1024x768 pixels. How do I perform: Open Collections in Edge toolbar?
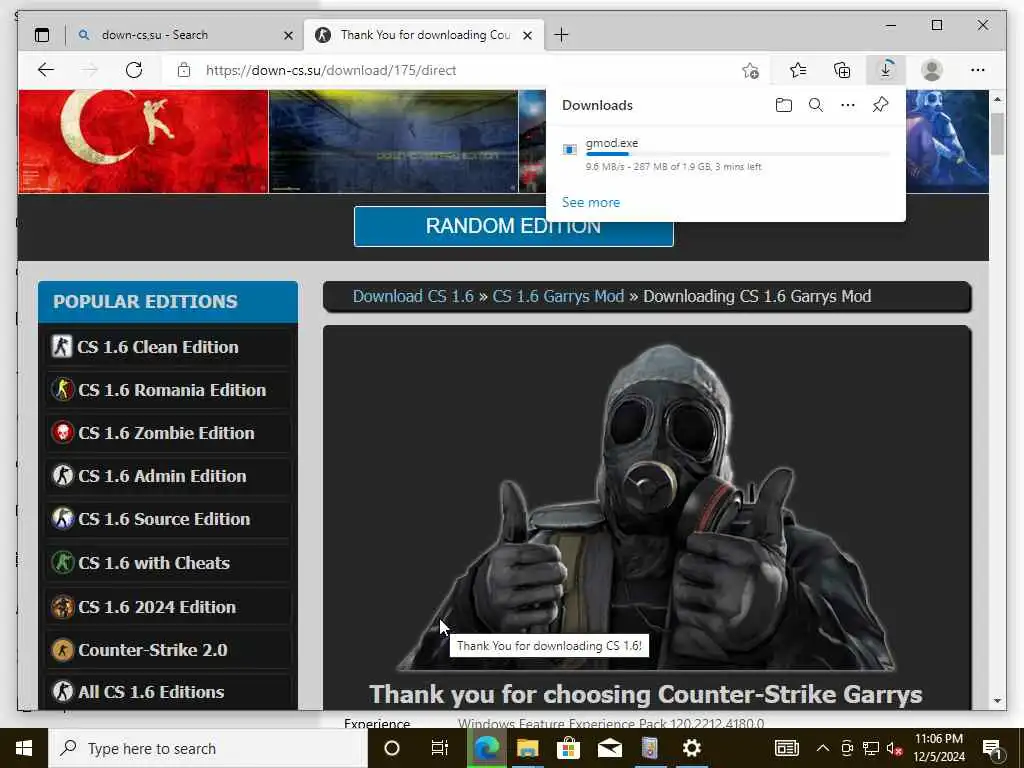(x=842, y=70)
